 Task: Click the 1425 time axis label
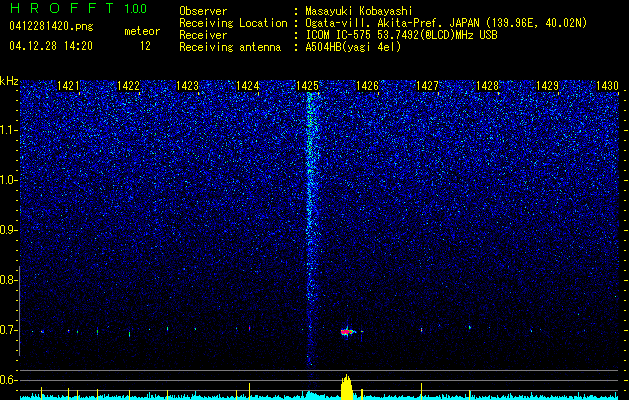(x=307, y=86)
